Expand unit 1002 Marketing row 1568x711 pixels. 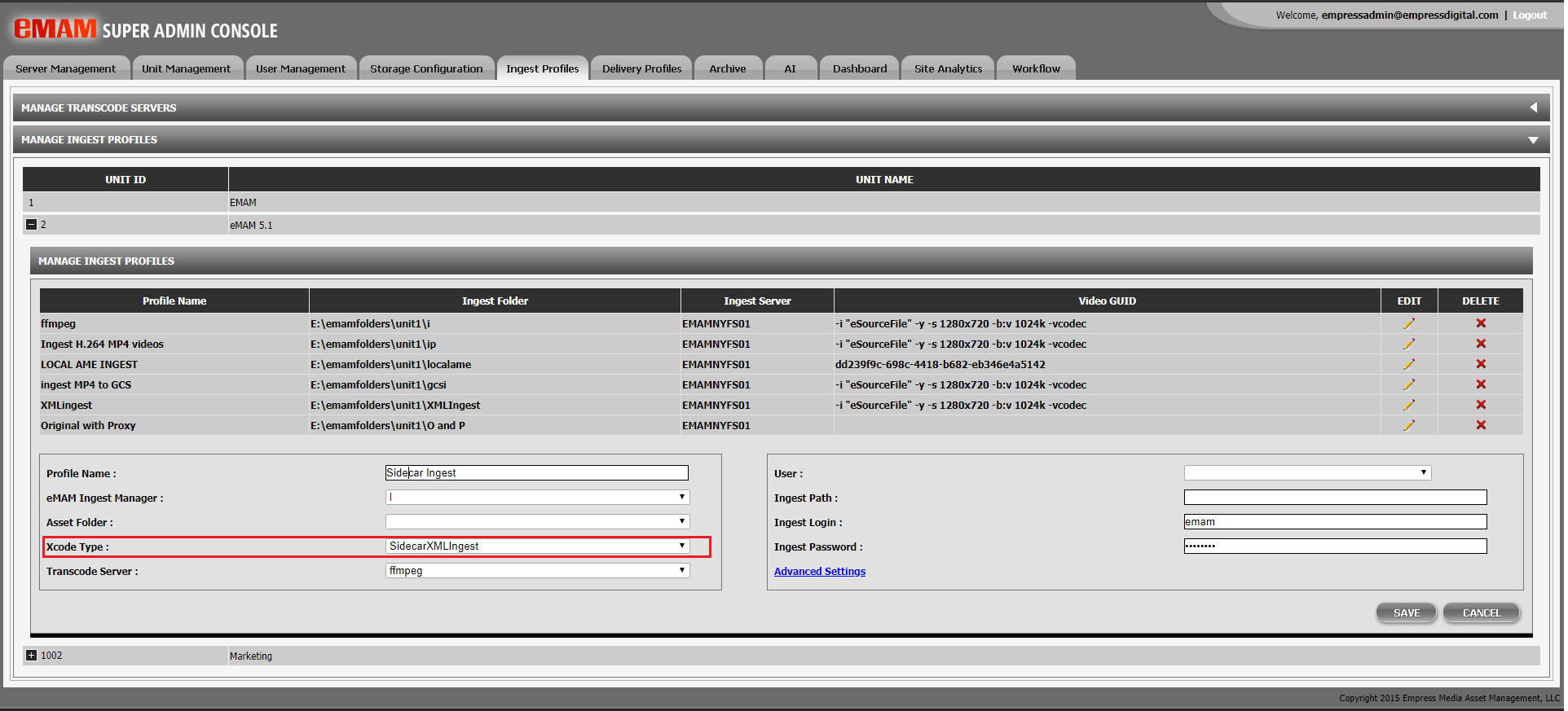[x=31, y=655]
